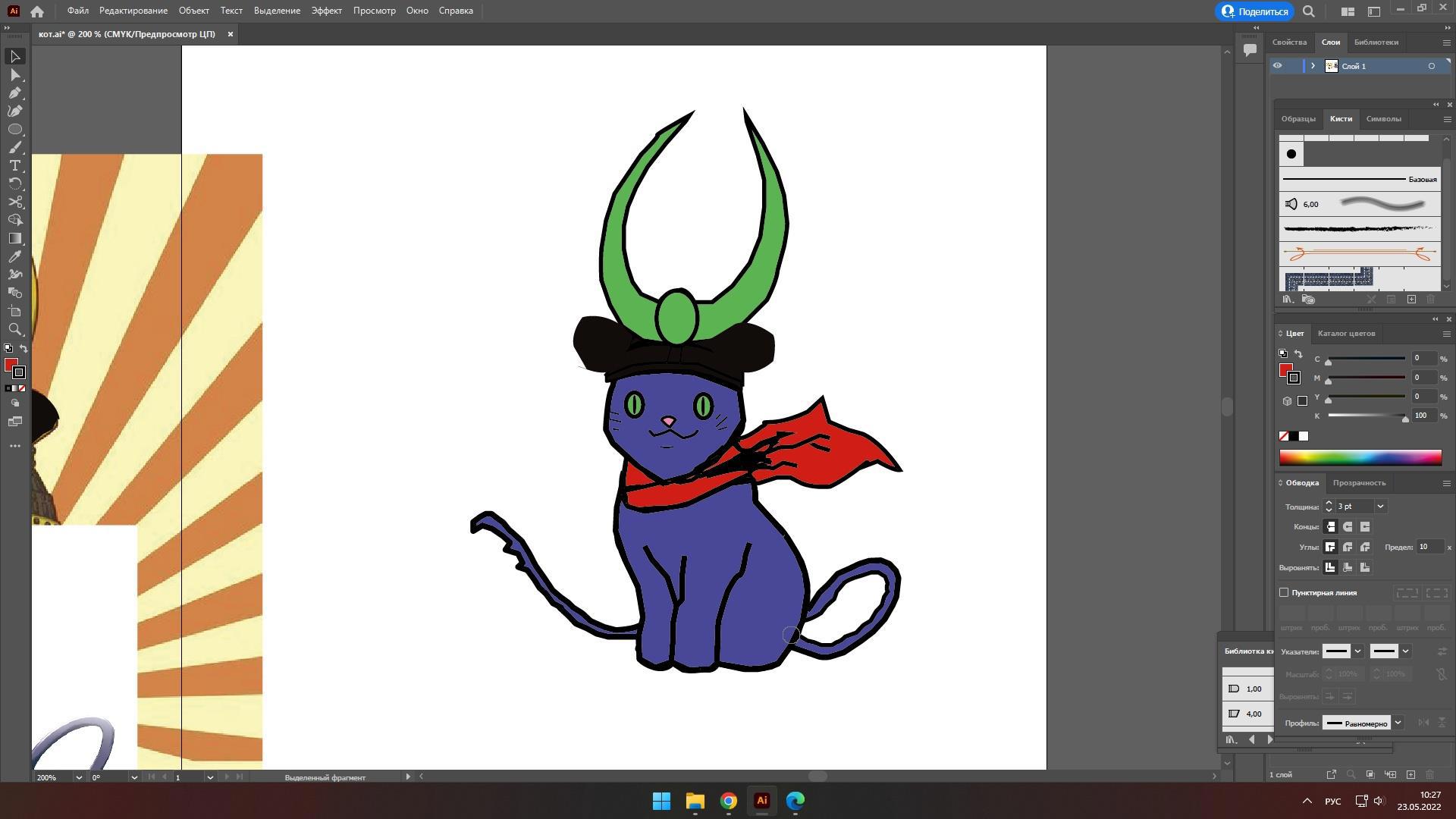
Task: Select the Scissors tool
Action: coord(14,202)
